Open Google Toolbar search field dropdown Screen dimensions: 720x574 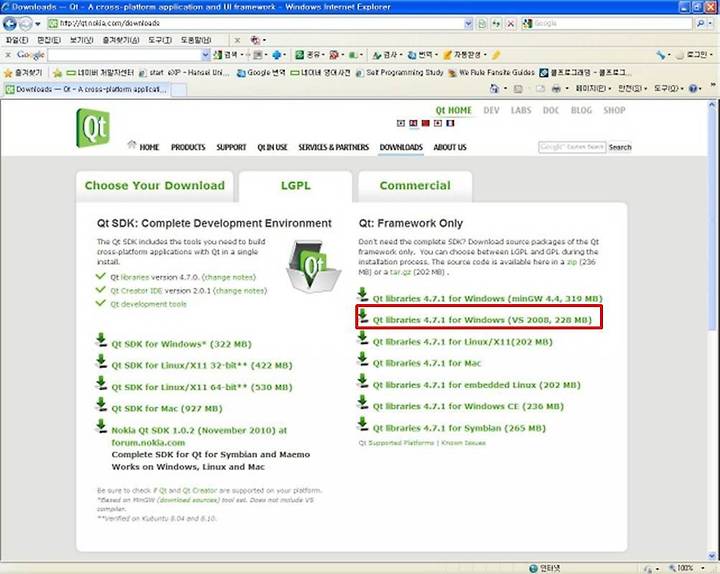click(x=205, y=55)
